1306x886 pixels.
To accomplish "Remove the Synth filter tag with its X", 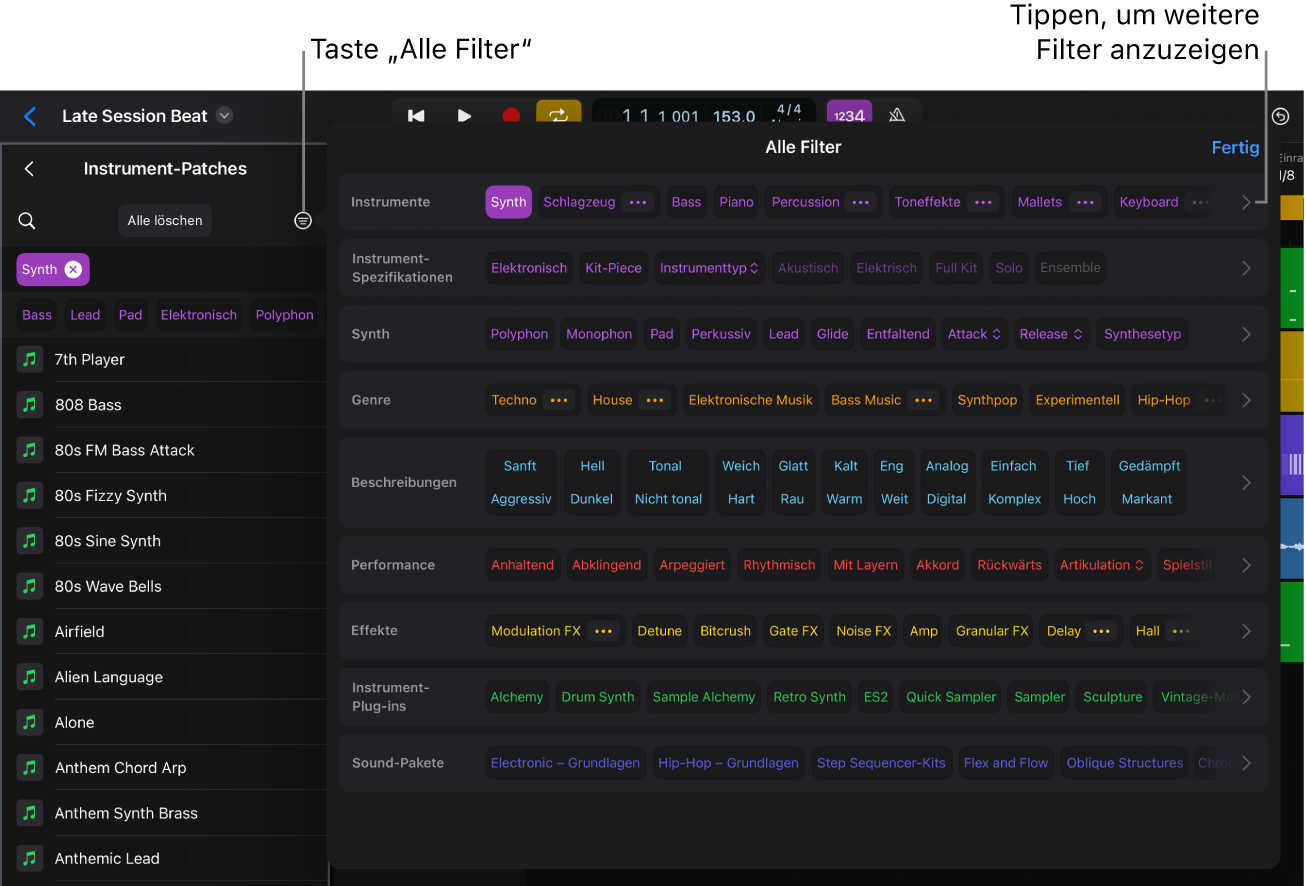I will tap(73, 269).
